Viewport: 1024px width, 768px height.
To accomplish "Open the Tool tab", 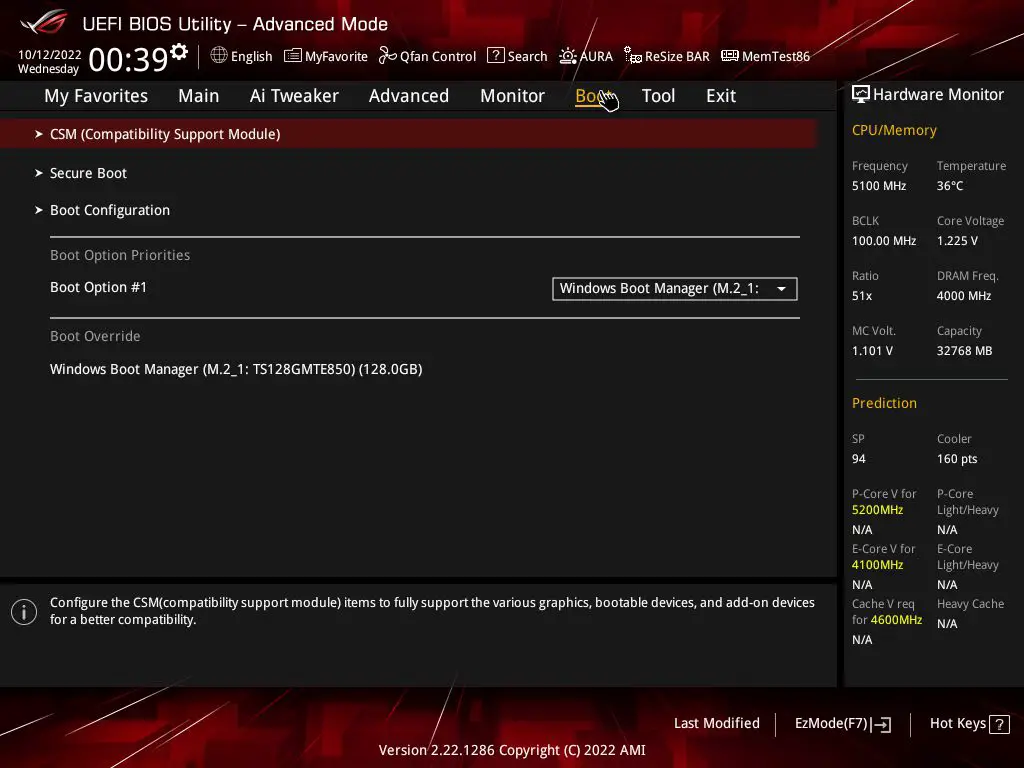I will tap(658, 96).
